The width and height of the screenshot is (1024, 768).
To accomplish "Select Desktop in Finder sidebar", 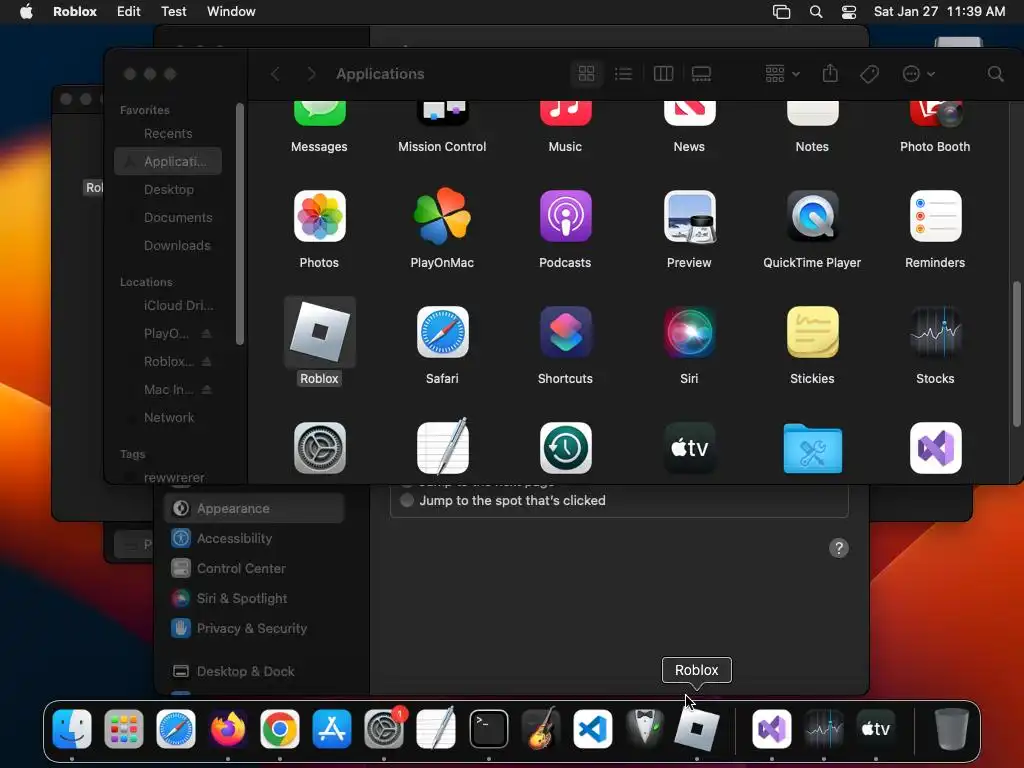I will (168, 189).
